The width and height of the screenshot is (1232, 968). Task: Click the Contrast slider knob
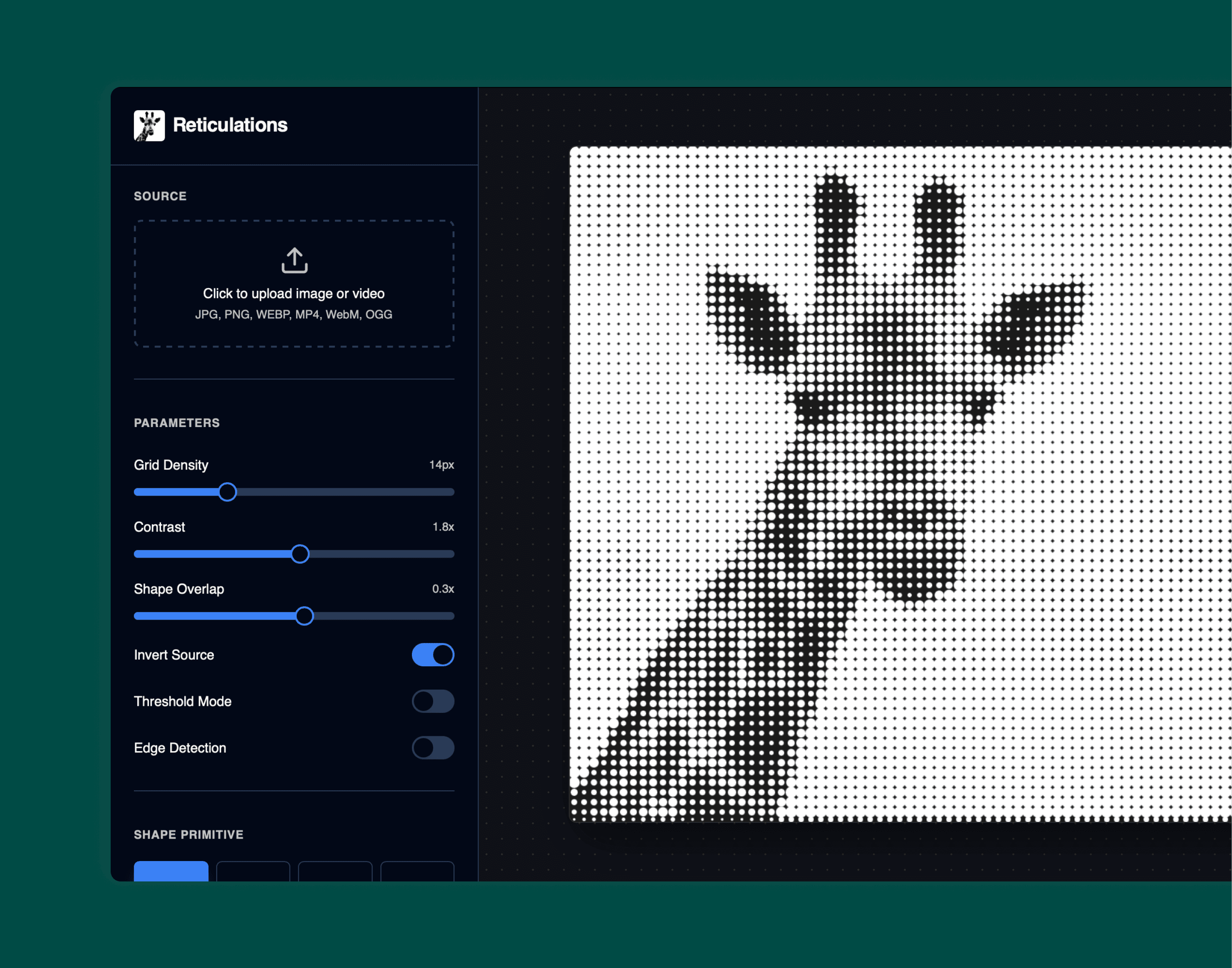[300, 554]
